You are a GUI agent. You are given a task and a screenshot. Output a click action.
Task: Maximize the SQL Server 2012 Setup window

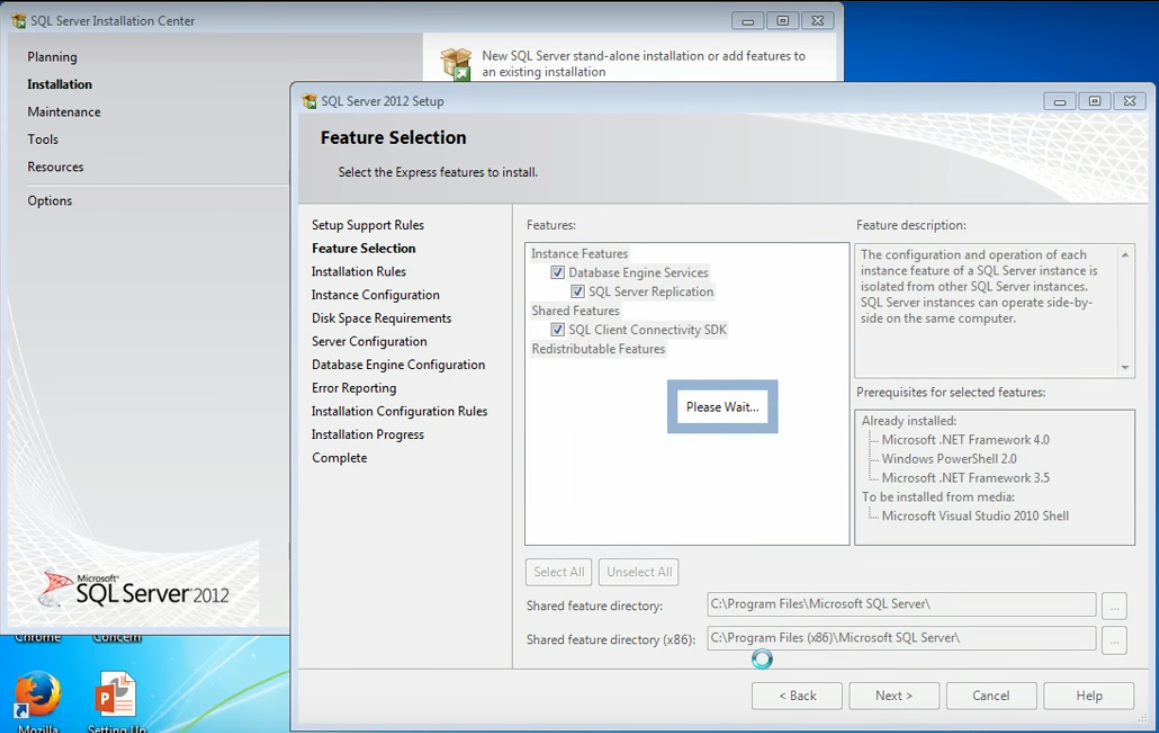coord(1095,101)
